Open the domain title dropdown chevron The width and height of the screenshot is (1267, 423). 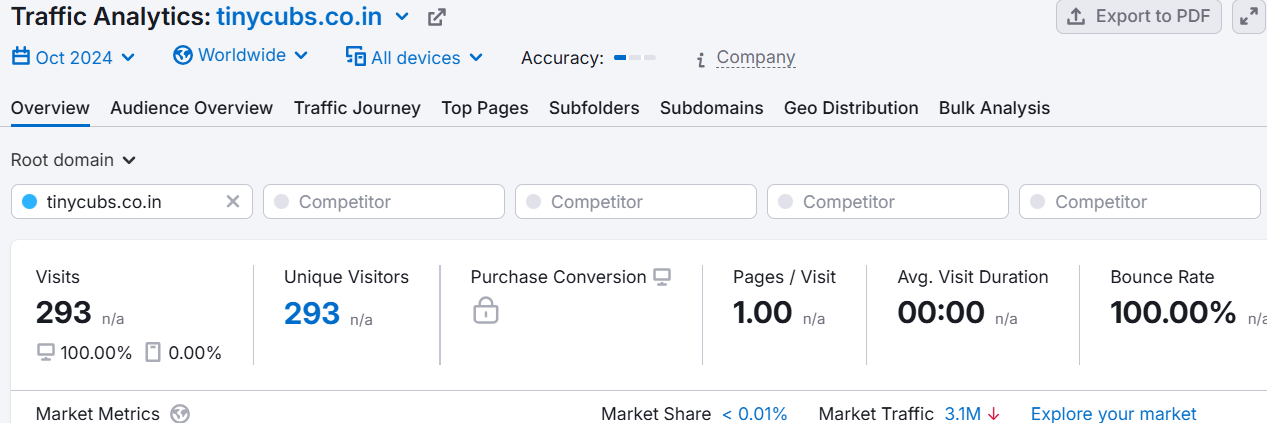[x=402, y=16]
